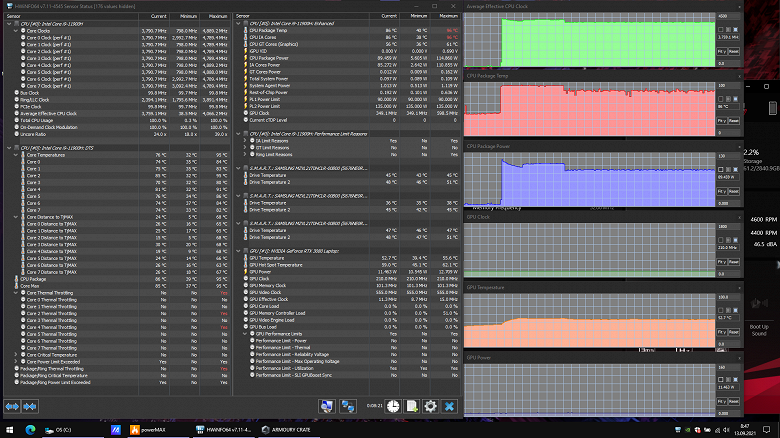Edit the max value 100 field in CPU Package Temp graph
This screenshot has width=780, height=438.
(728, 86)
